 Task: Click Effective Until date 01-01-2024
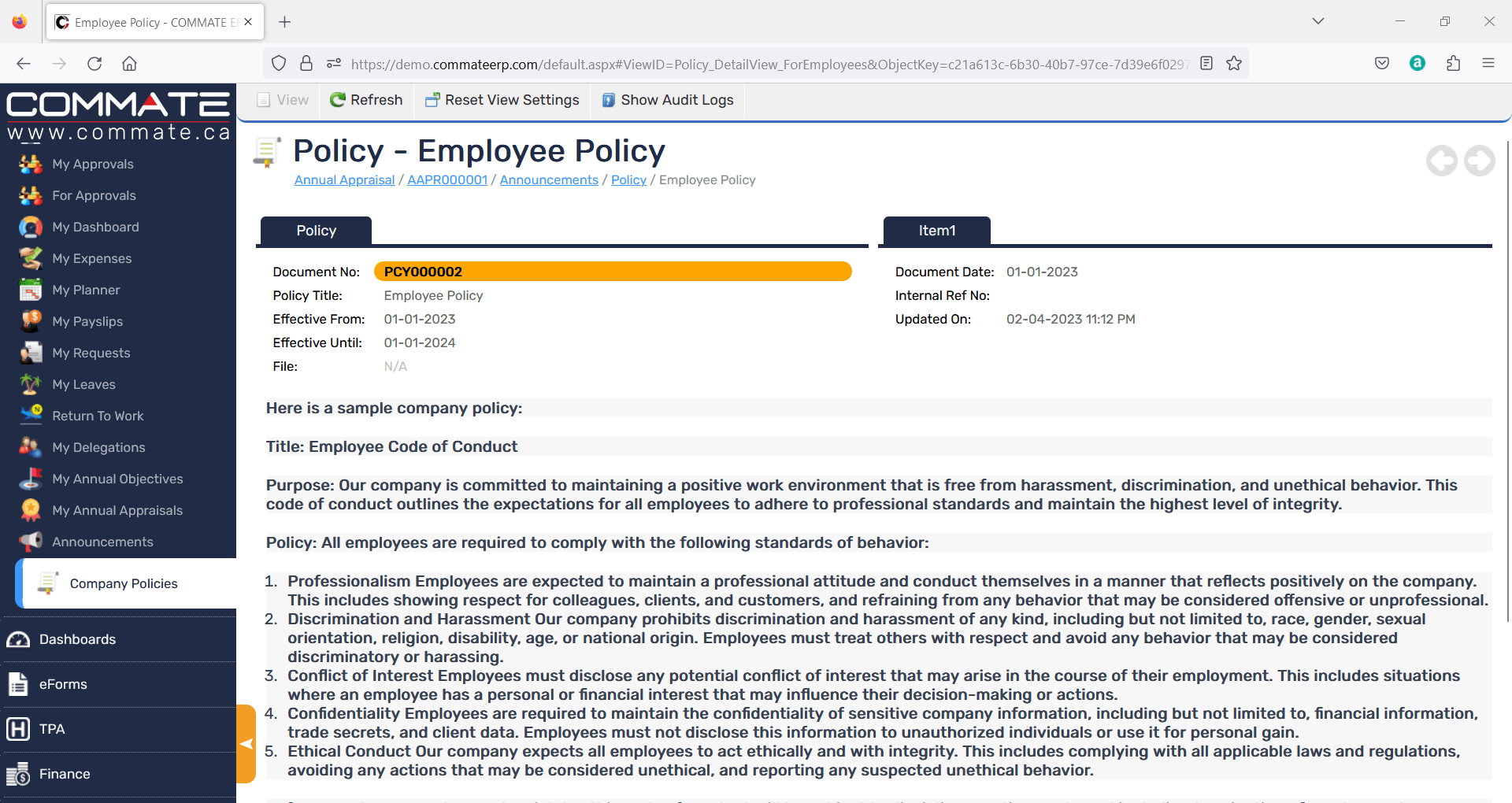(420, 342)
